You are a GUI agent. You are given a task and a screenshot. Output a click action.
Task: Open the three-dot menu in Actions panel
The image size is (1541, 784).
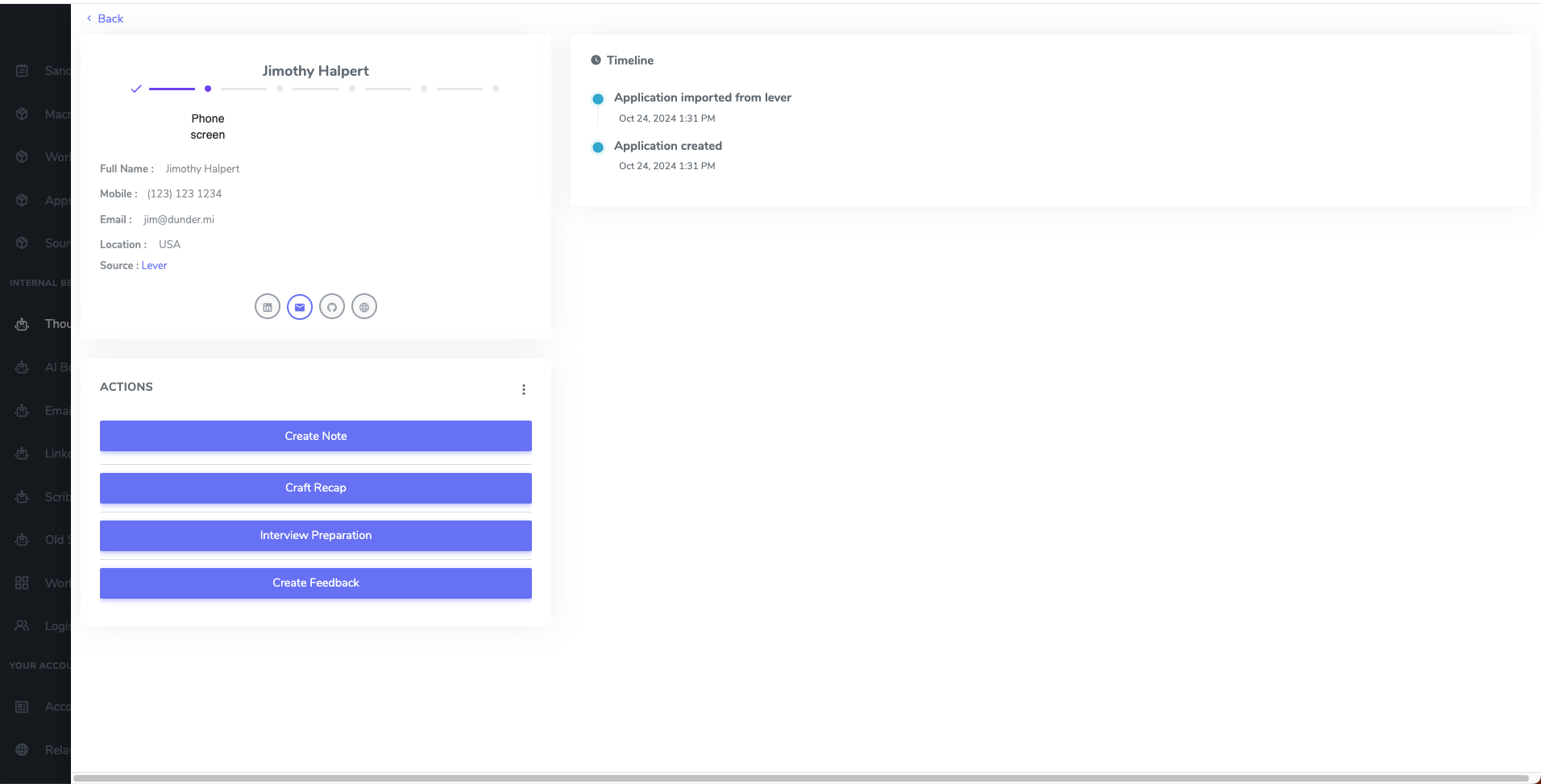524,390
